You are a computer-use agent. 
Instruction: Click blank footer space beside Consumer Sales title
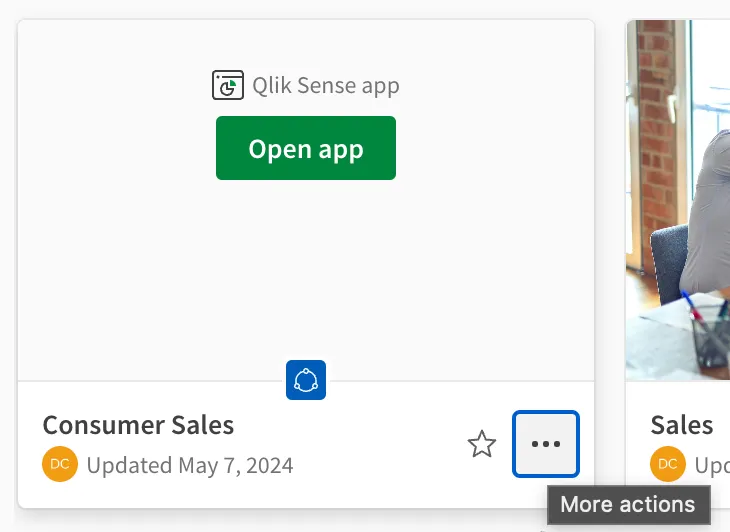tap(350, 425)
